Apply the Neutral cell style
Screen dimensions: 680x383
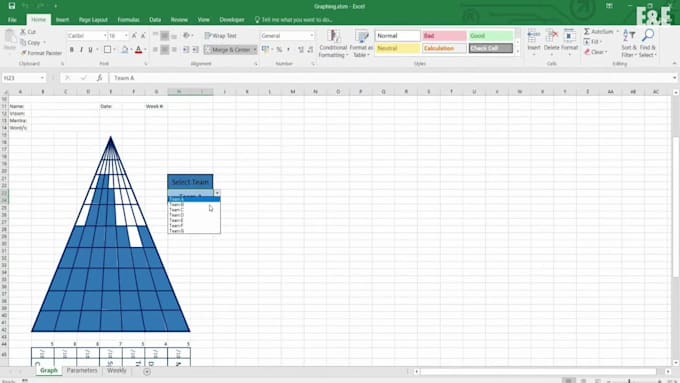tap(398, 48)
